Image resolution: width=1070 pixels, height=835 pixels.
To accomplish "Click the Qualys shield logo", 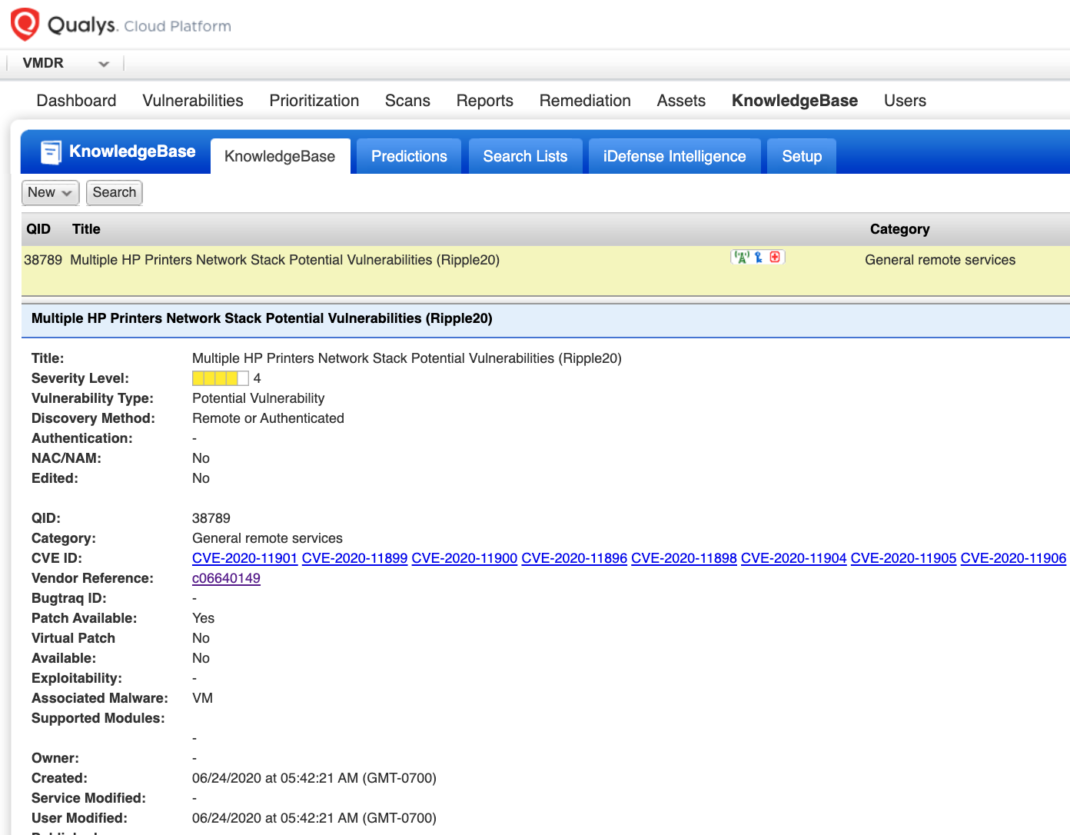I will (25, 24).
